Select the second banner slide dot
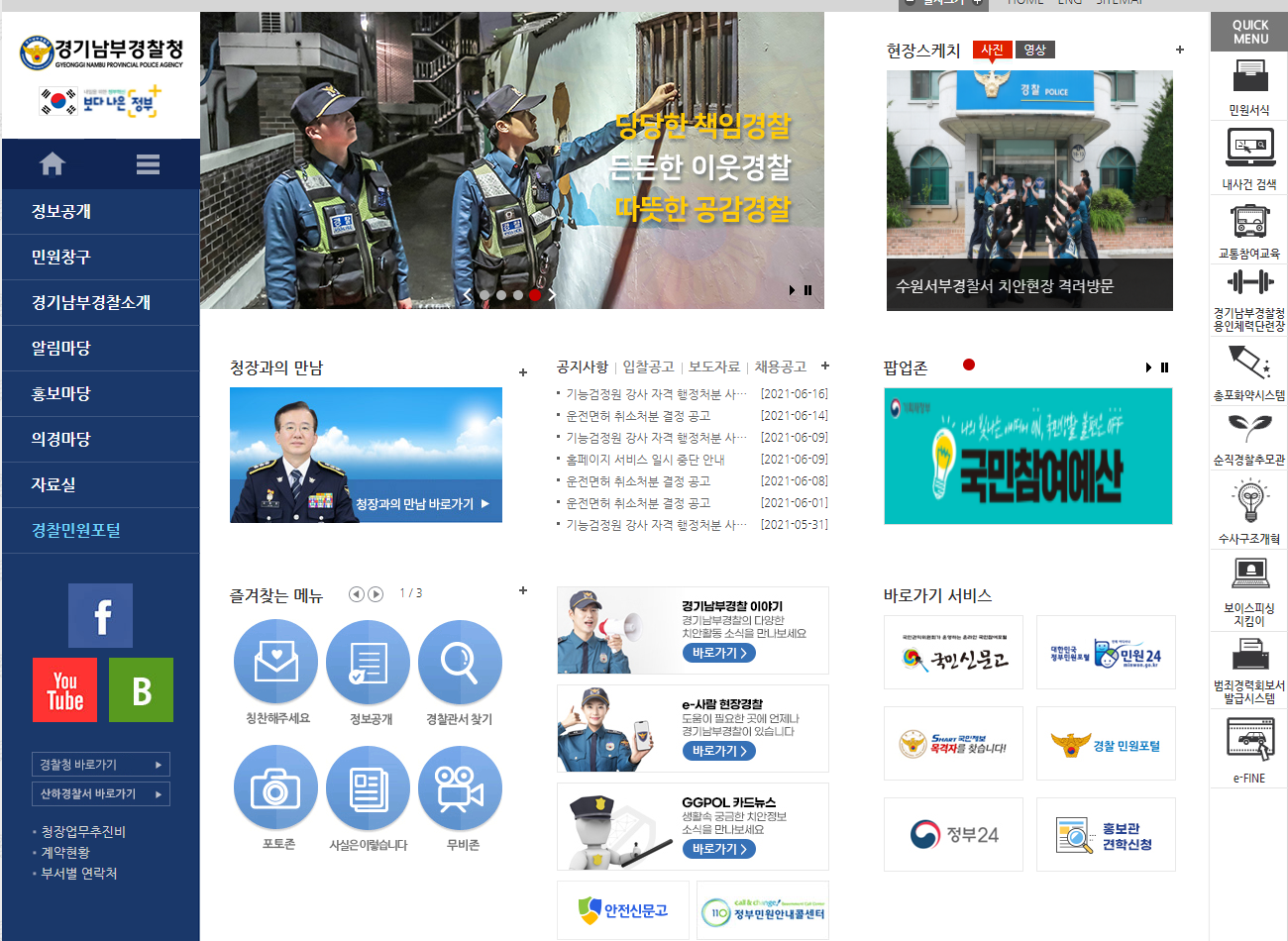The width and height of the screenshot is (1288, 941). click(501, 294)
